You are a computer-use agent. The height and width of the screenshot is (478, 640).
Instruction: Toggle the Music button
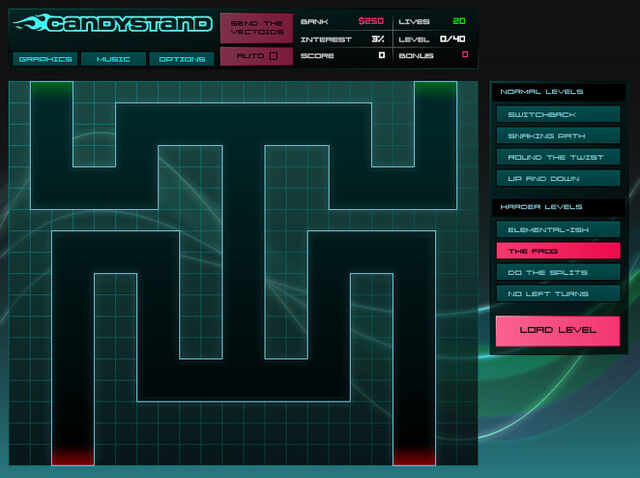(x=113, y=59)
